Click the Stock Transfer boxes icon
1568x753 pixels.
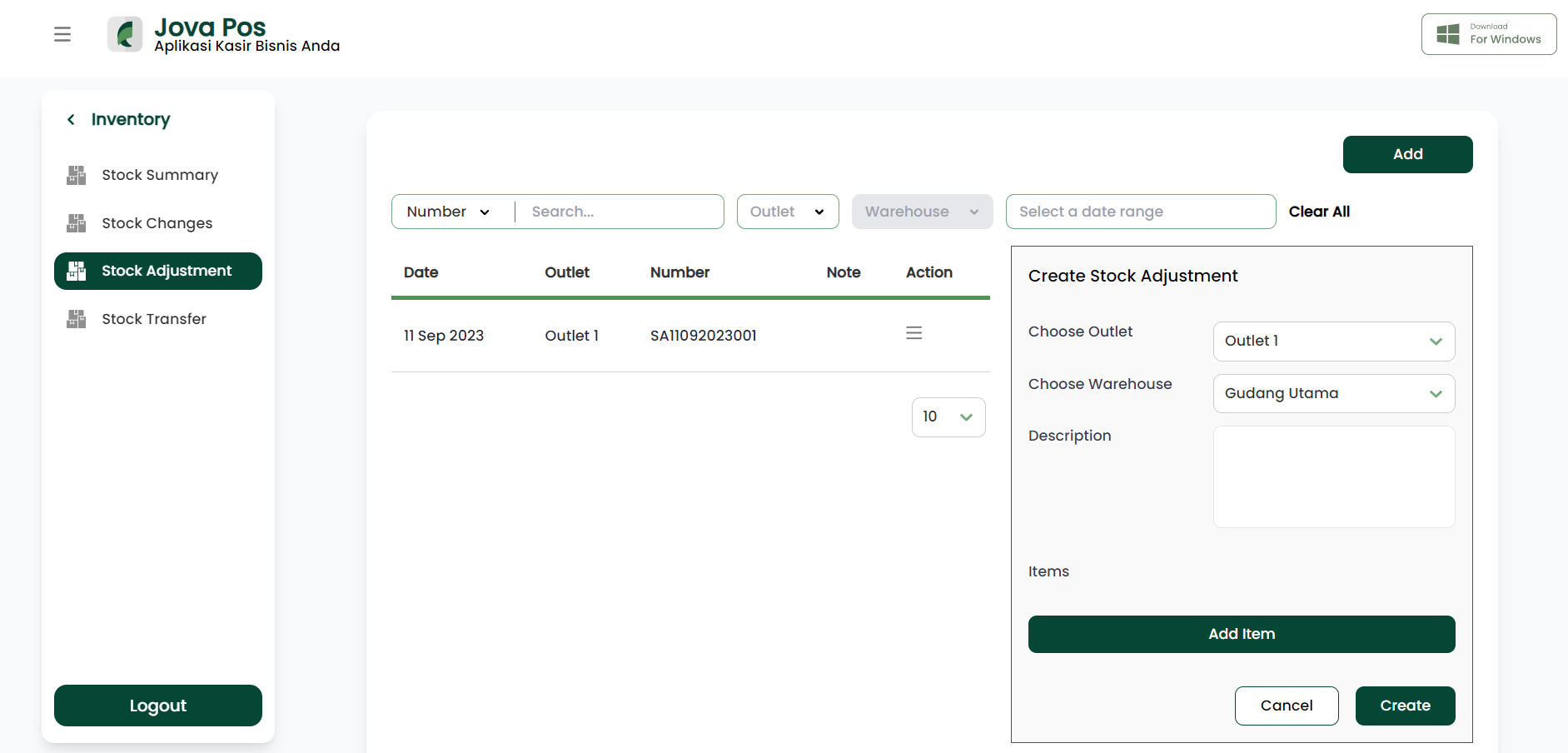pos(77,319)
